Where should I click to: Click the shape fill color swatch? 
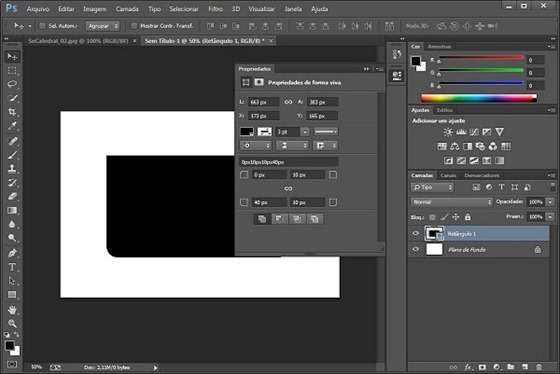[247, 132]
